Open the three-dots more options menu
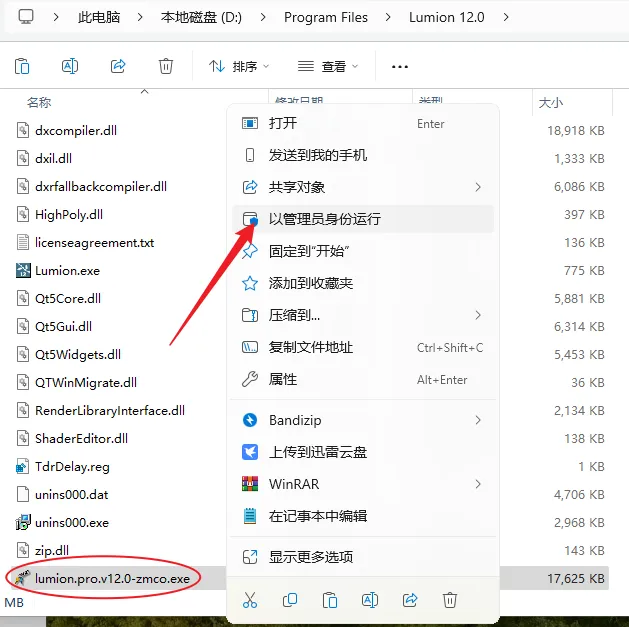 400,67
